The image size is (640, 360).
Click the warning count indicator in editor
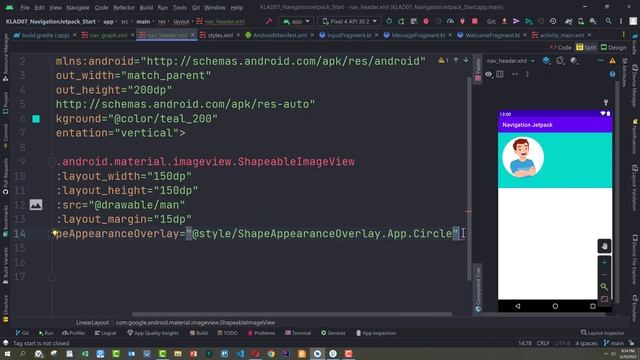[443, 60]
